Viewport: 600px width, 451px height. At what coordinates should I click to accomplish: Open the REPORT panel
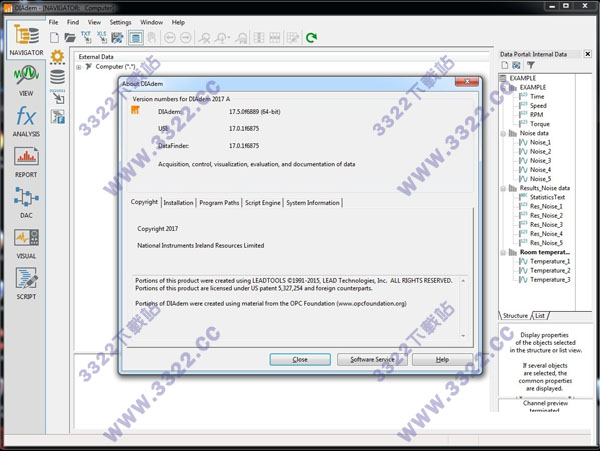tap(26, 162)
